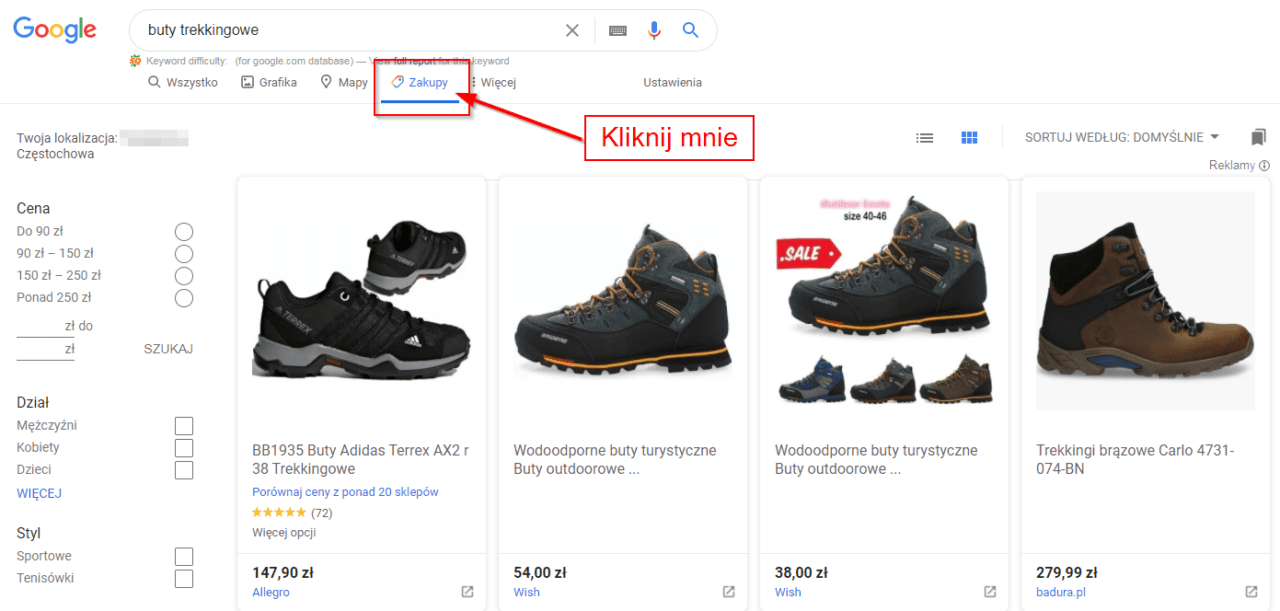Click the search query input field
This screenshot has width=1280, height=611.
point(350,31)
